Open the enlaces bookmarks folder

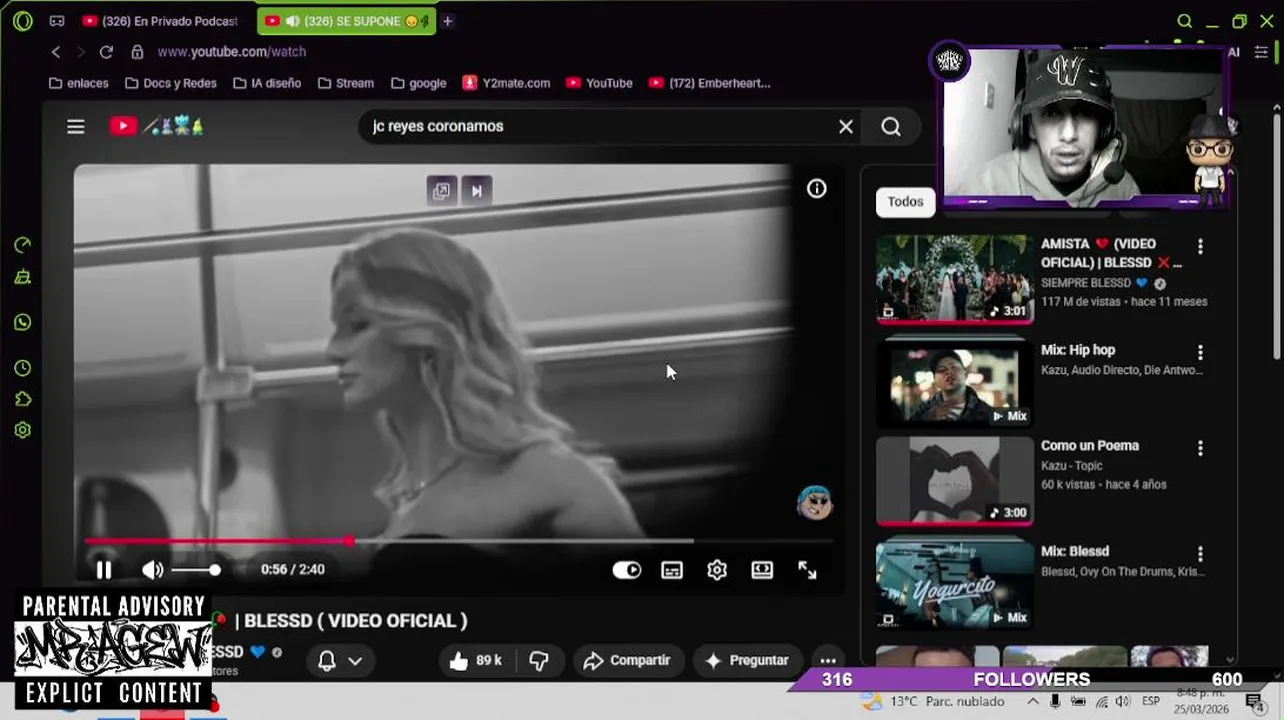tap(78, 83)
